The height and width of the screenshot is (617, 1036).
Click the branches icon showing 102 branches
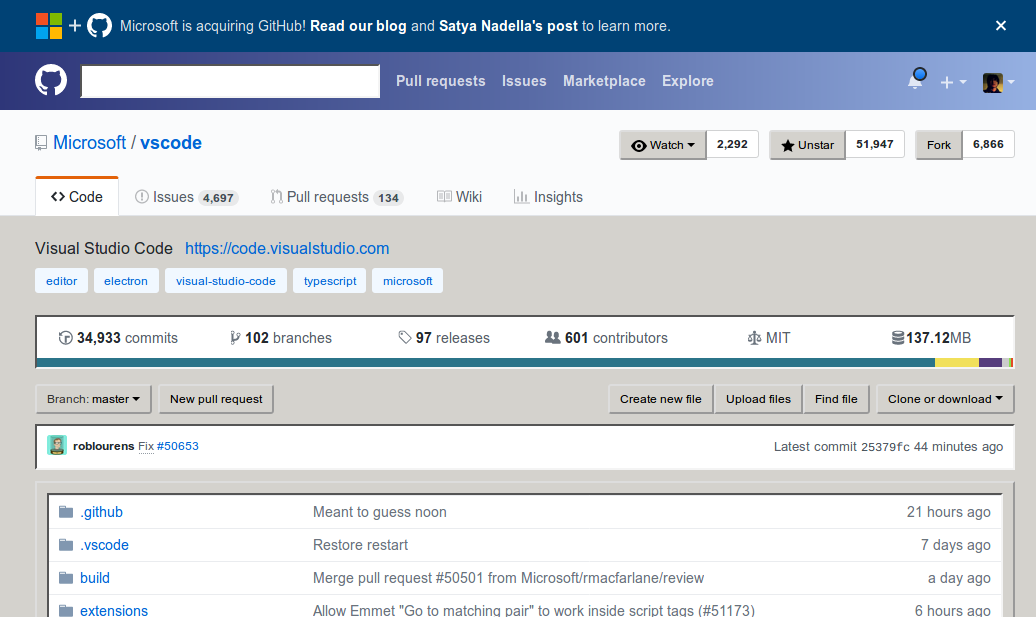(233, 338)
